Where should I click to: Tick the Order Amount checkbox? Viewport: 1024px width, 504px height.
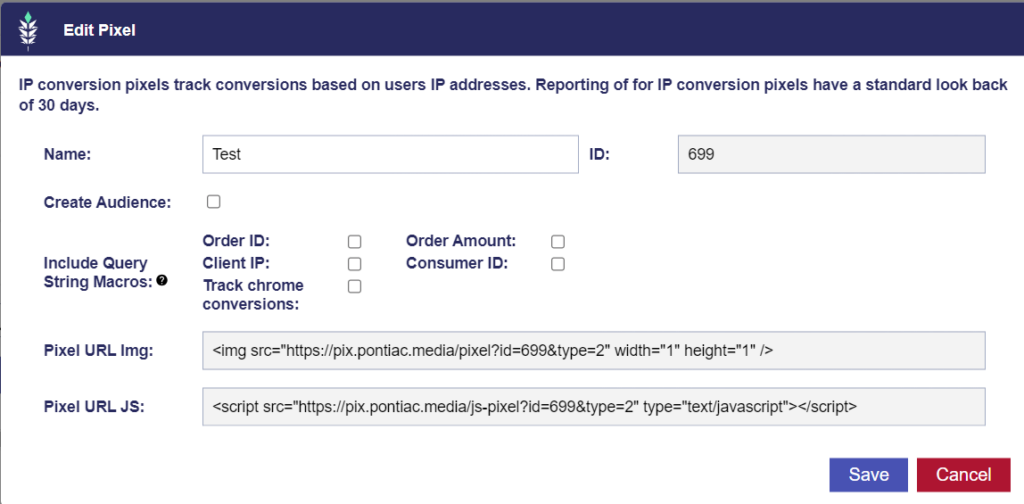pyautogui.click(x=558, y=242)
